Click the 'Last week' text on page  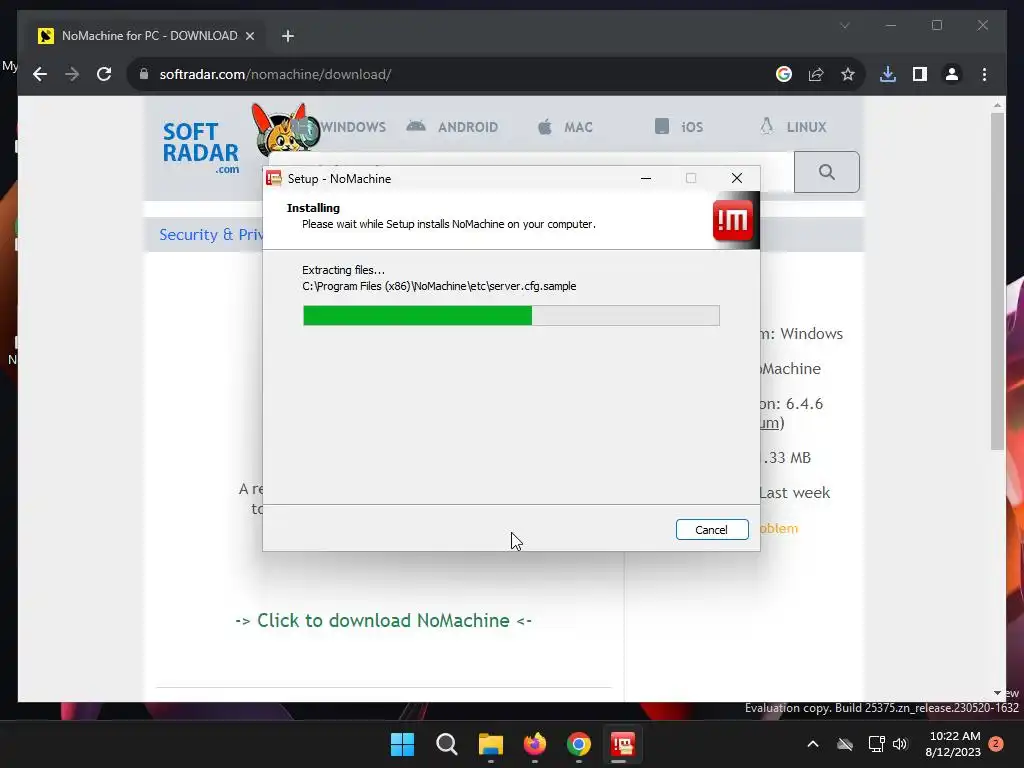pyautogui.click(x=794, y=492)
